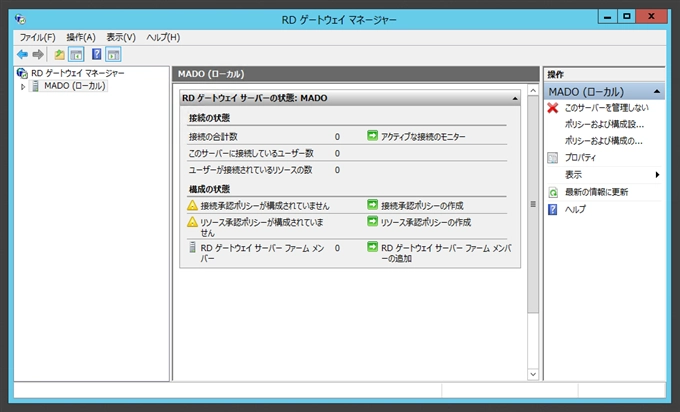Click the MADO server icon in tree
The height and width of the screenshot is (412, 680).
click(36, 86)
